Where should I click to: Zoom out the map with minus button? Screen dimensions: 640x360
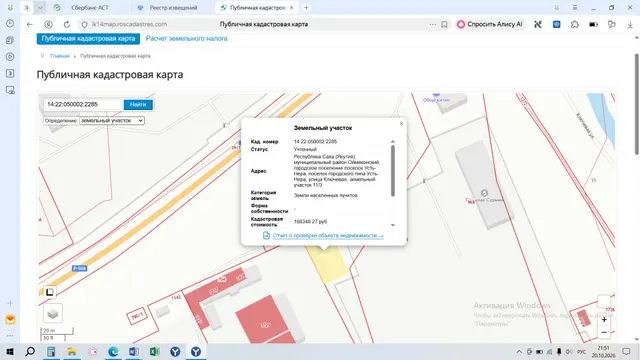pos(604,333)
